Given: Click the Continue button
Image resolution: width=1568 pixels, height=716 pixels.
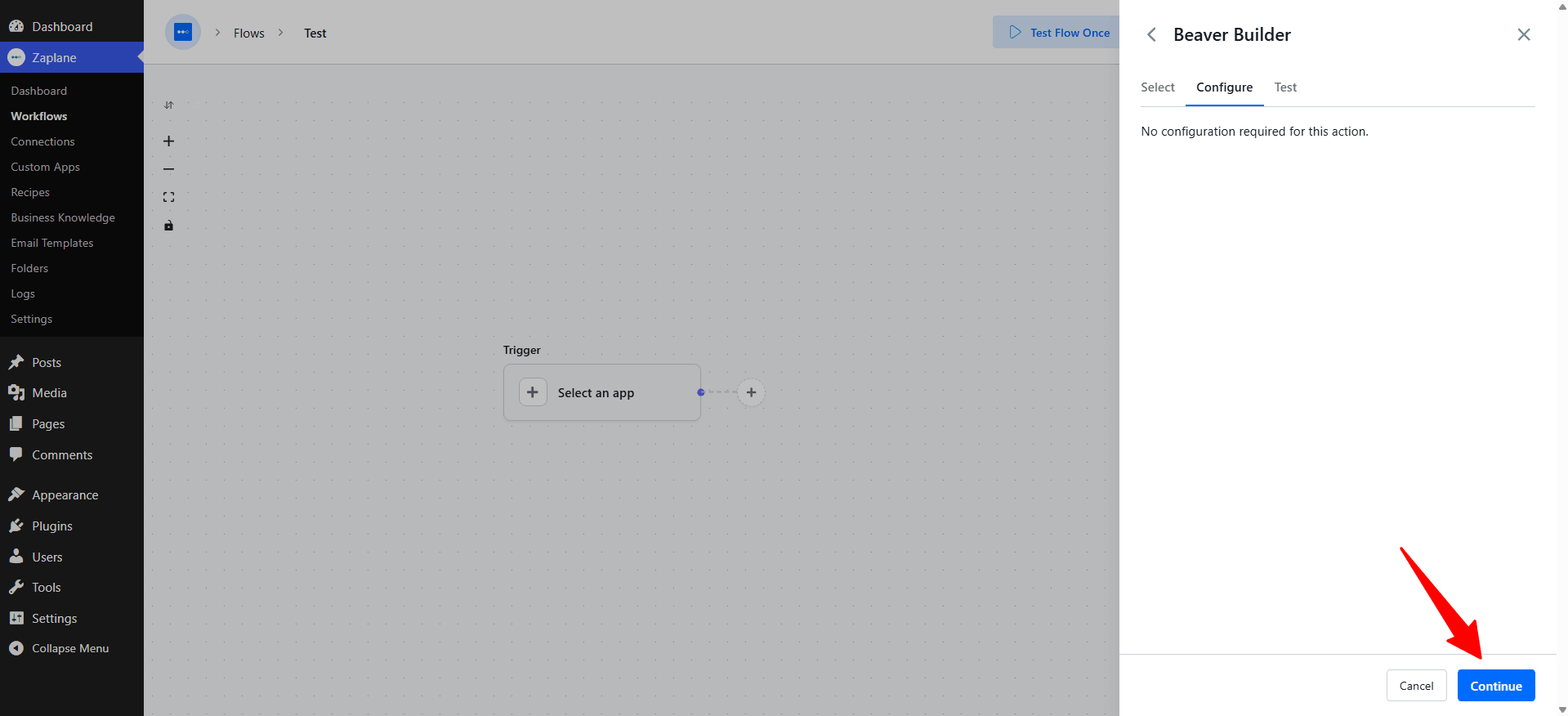Looking at the screenshot, I should pos(1496,686).
